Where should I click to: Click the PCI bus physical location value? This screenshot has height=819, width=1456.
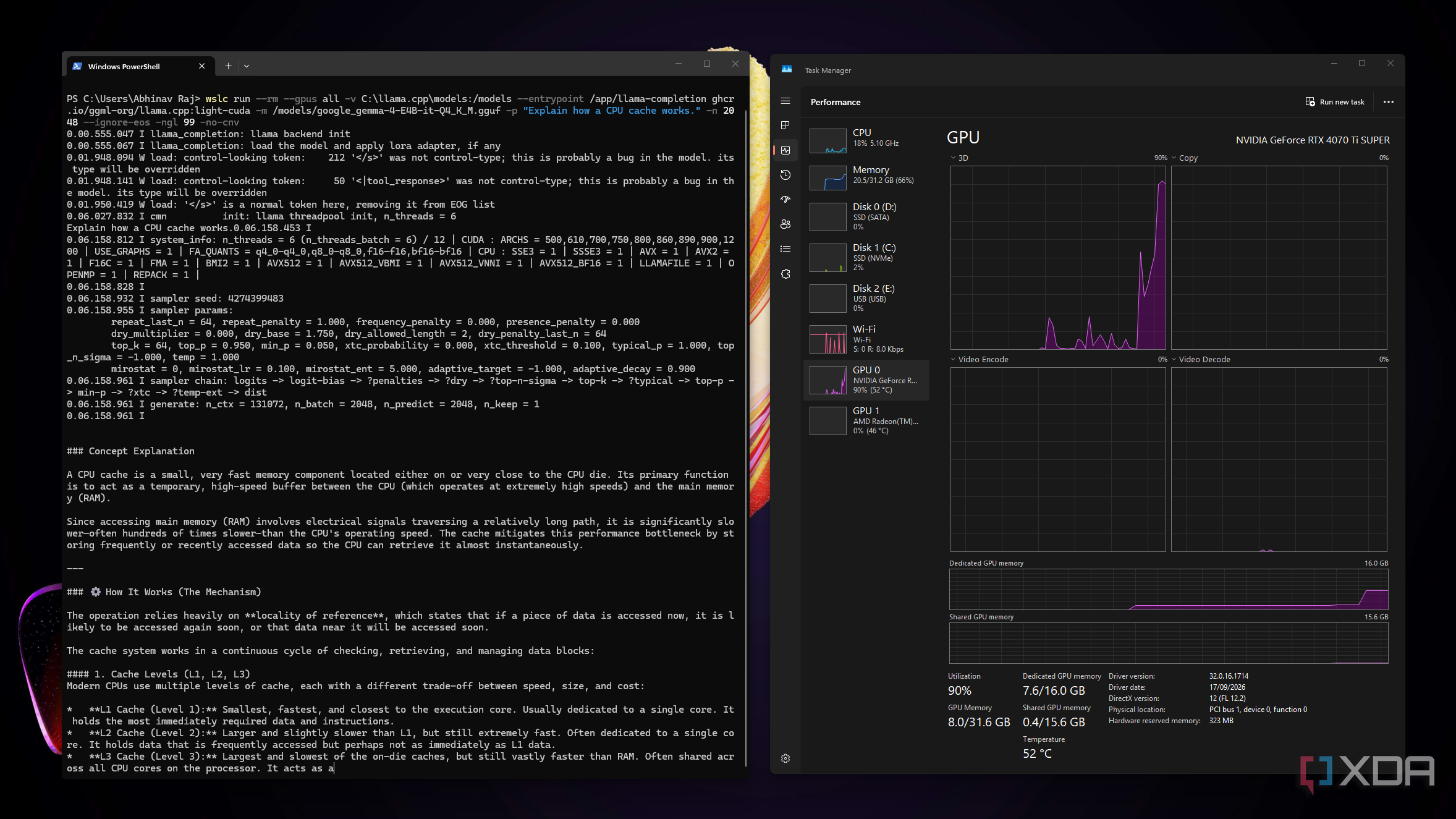[x=1258, y=710]
